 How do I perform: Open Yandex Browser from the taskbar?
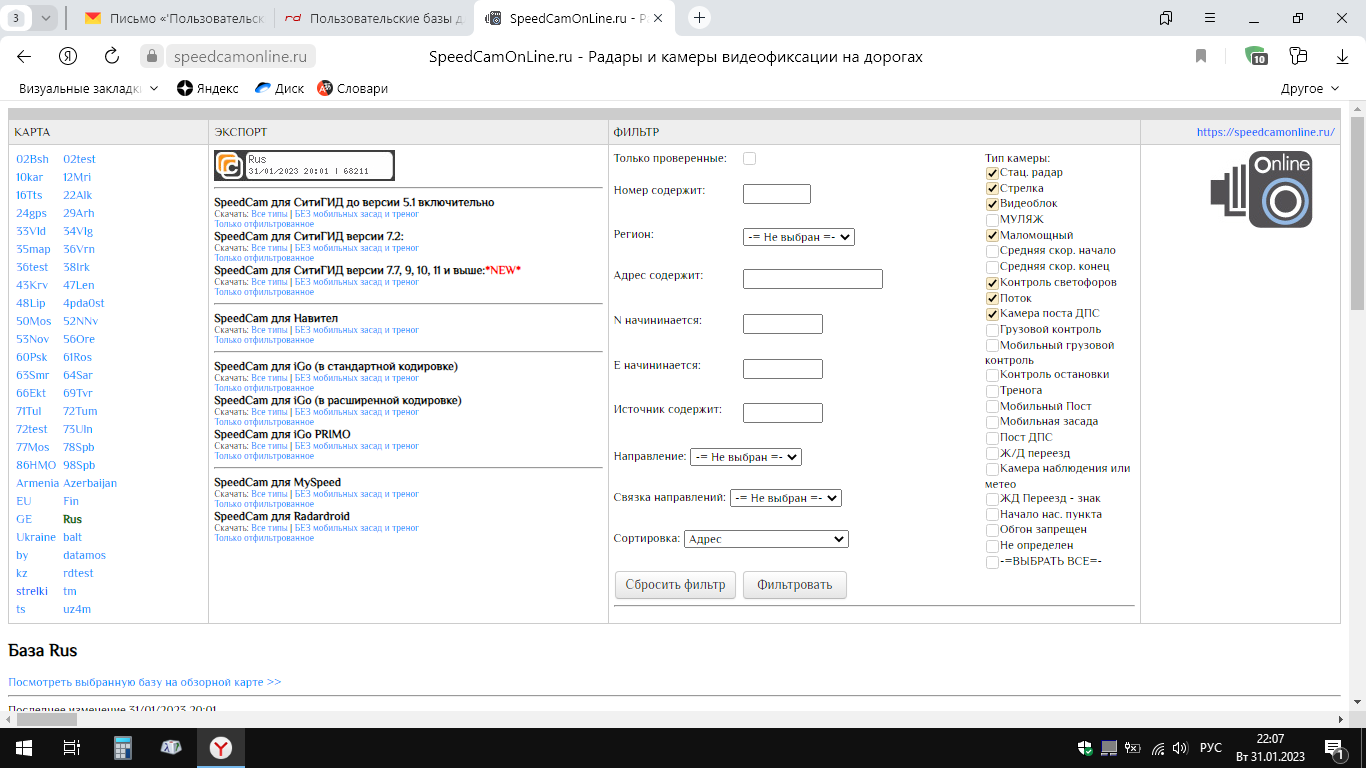click(220, 747)
